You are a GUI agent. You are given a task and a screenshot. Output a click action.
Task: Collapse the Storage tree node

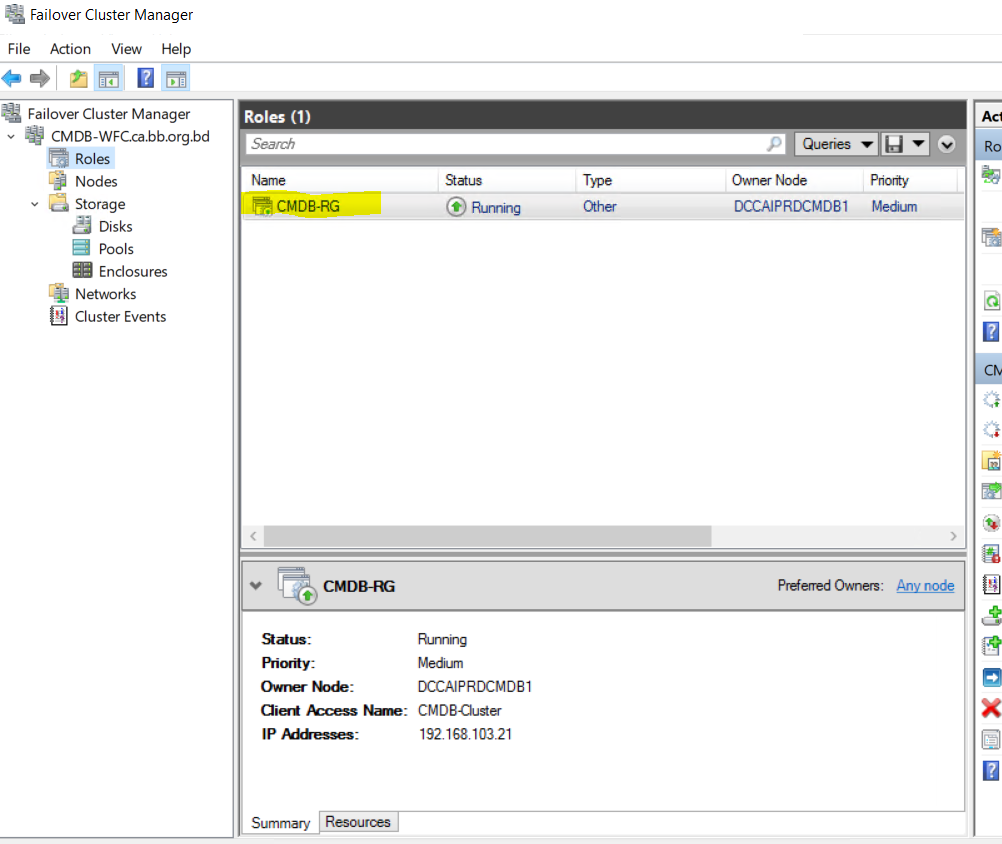[x=35, y=204]
